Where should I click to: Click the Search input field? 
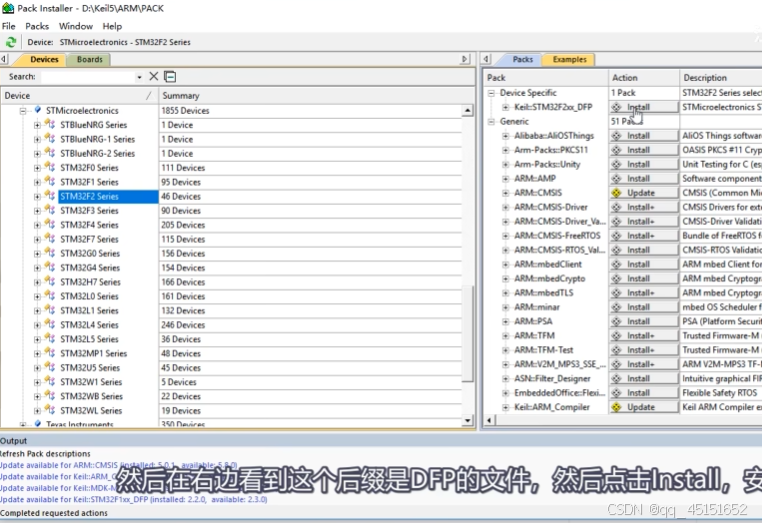(x=88, y=77)
